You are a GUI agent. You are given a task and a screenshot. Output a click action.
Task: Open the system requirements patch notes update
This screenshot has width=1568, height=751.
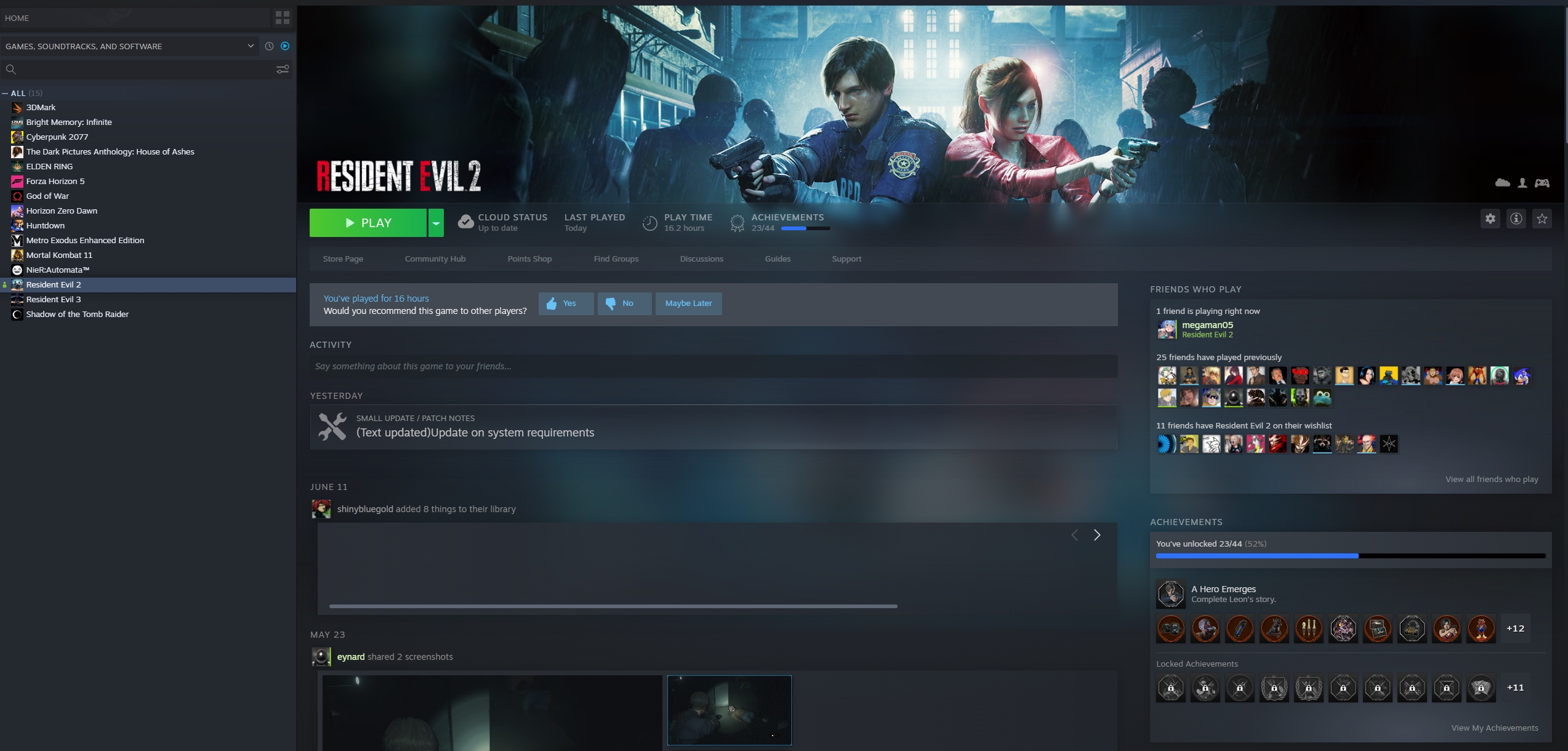[x=714, y=427]
